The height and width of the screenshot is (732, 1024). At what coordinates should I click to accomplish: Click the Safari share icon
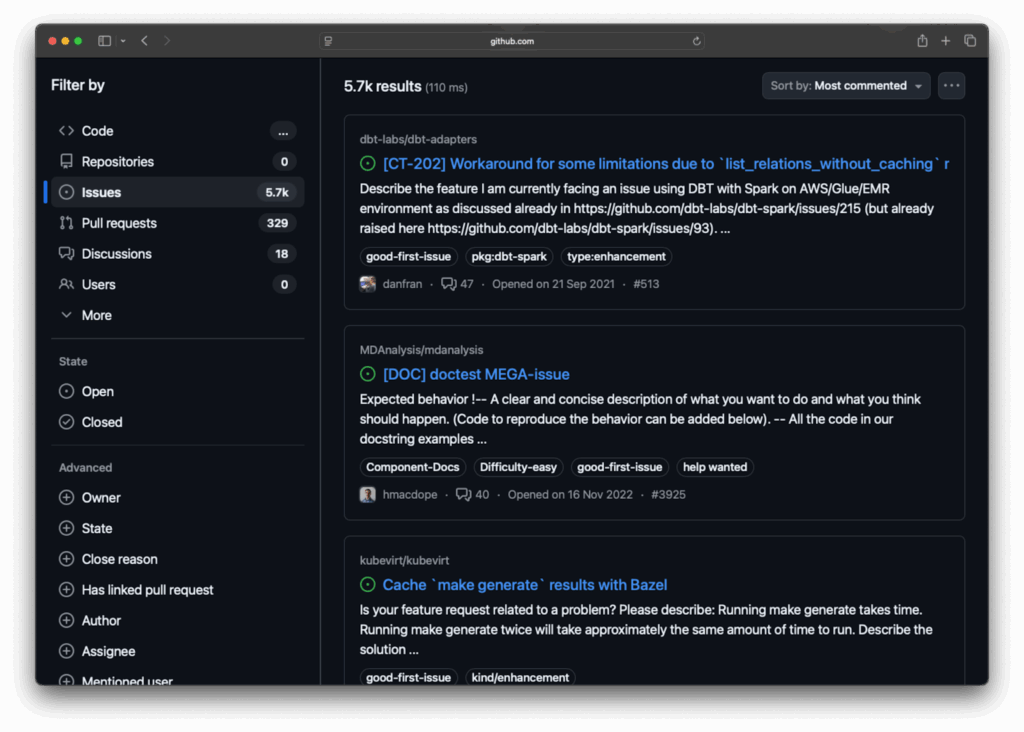(x=922, y=41)
